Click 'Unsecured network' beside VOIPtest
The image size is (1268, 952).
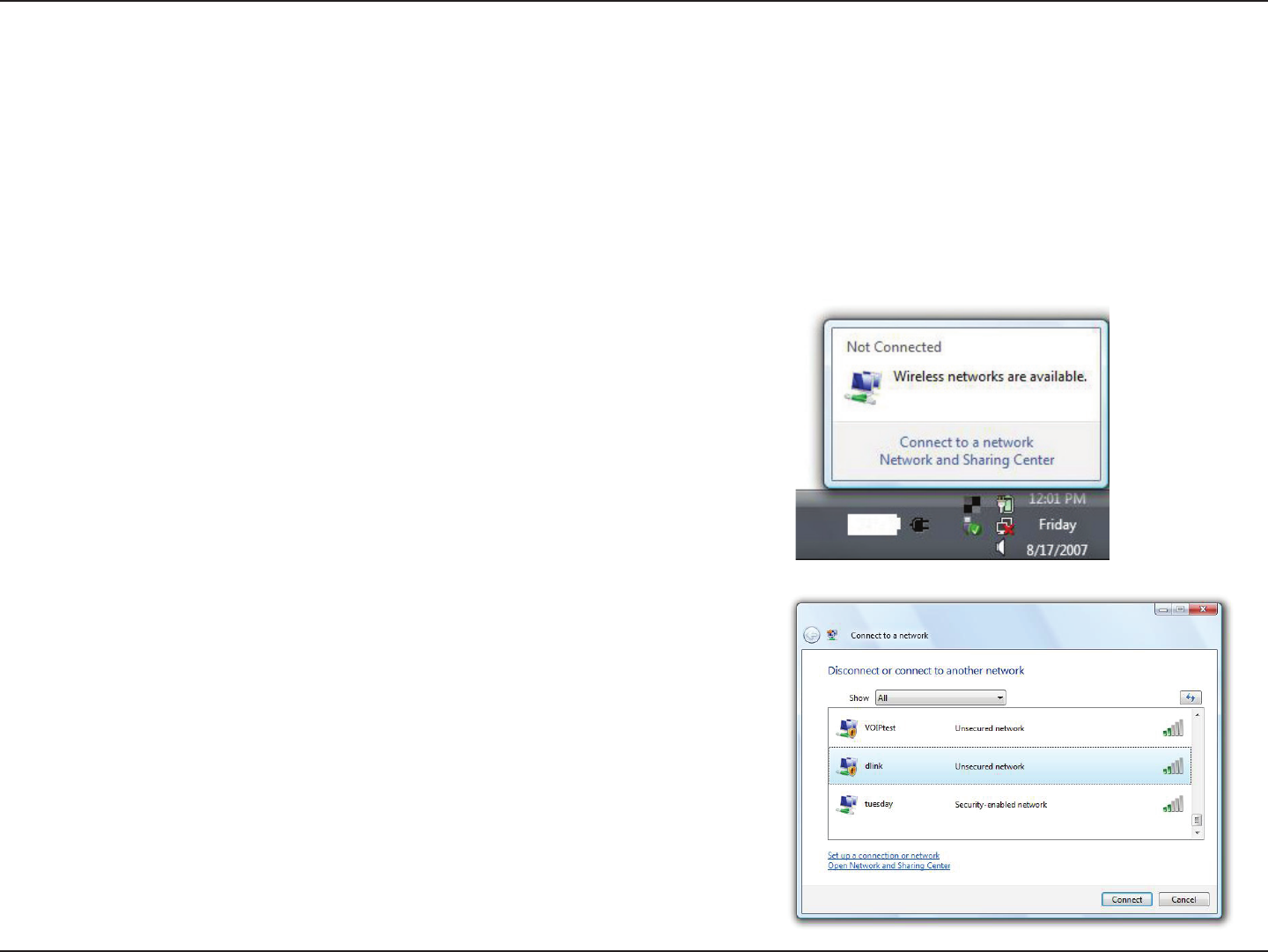[990, 728]
